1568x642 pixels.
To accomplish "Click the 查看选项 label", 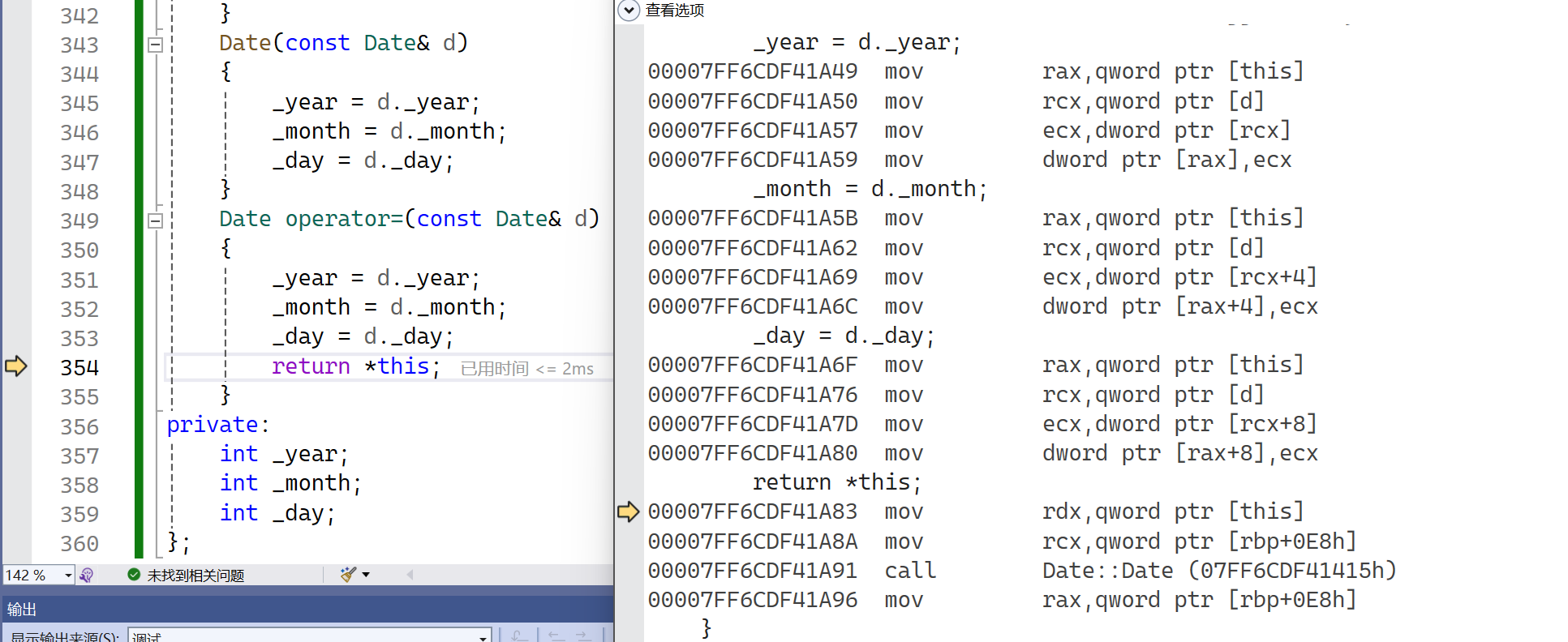I will [675, 10].
